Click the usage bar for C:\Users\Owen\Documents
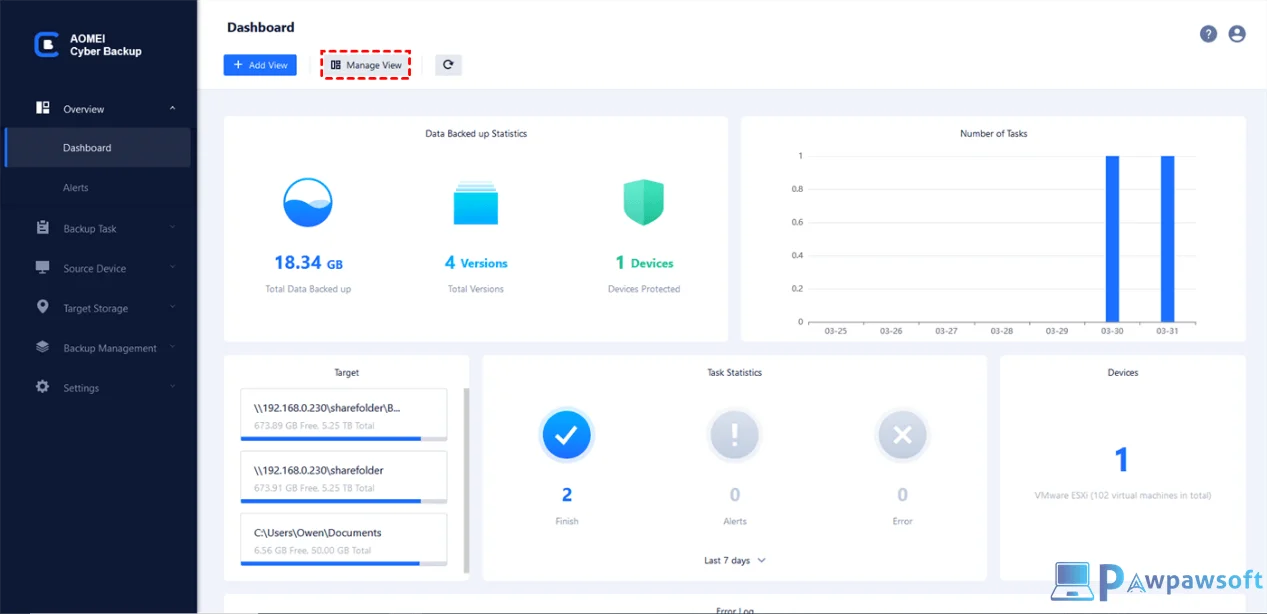Image resolution: width=1267 pixels, height=614 pixels. coord(343,563)
